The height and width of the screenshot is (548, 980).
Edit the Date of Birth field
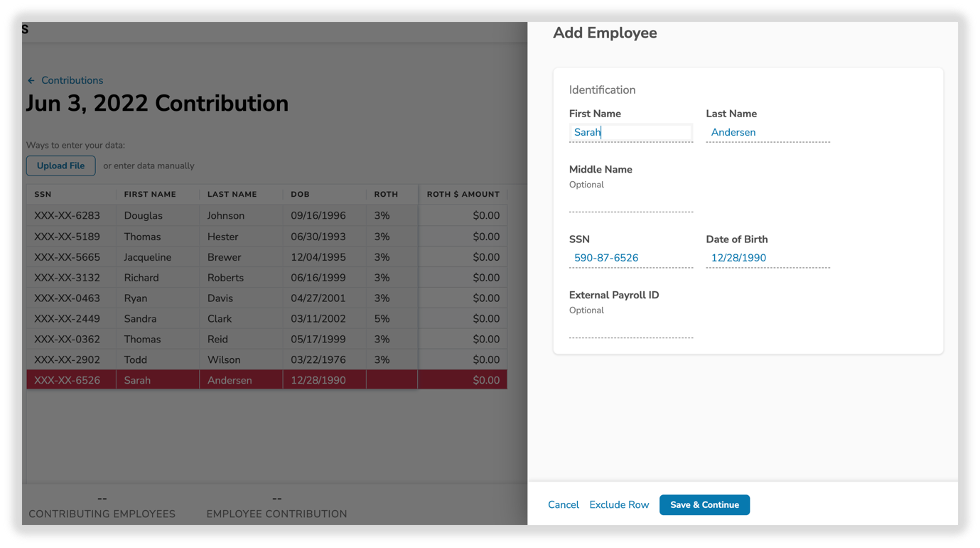point(767,258)
